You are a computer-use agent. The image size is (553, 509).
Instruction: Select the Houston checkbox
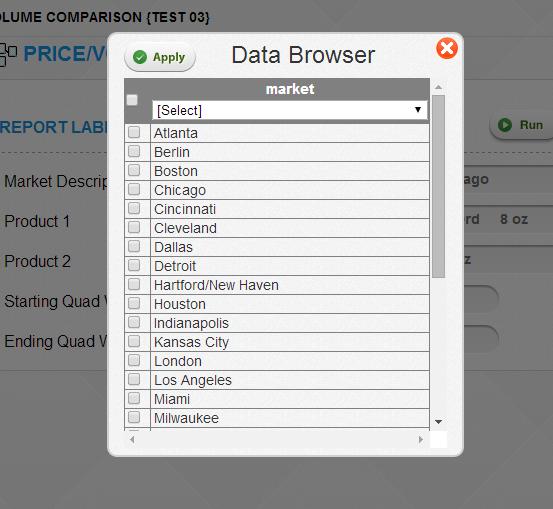[134, 303]
